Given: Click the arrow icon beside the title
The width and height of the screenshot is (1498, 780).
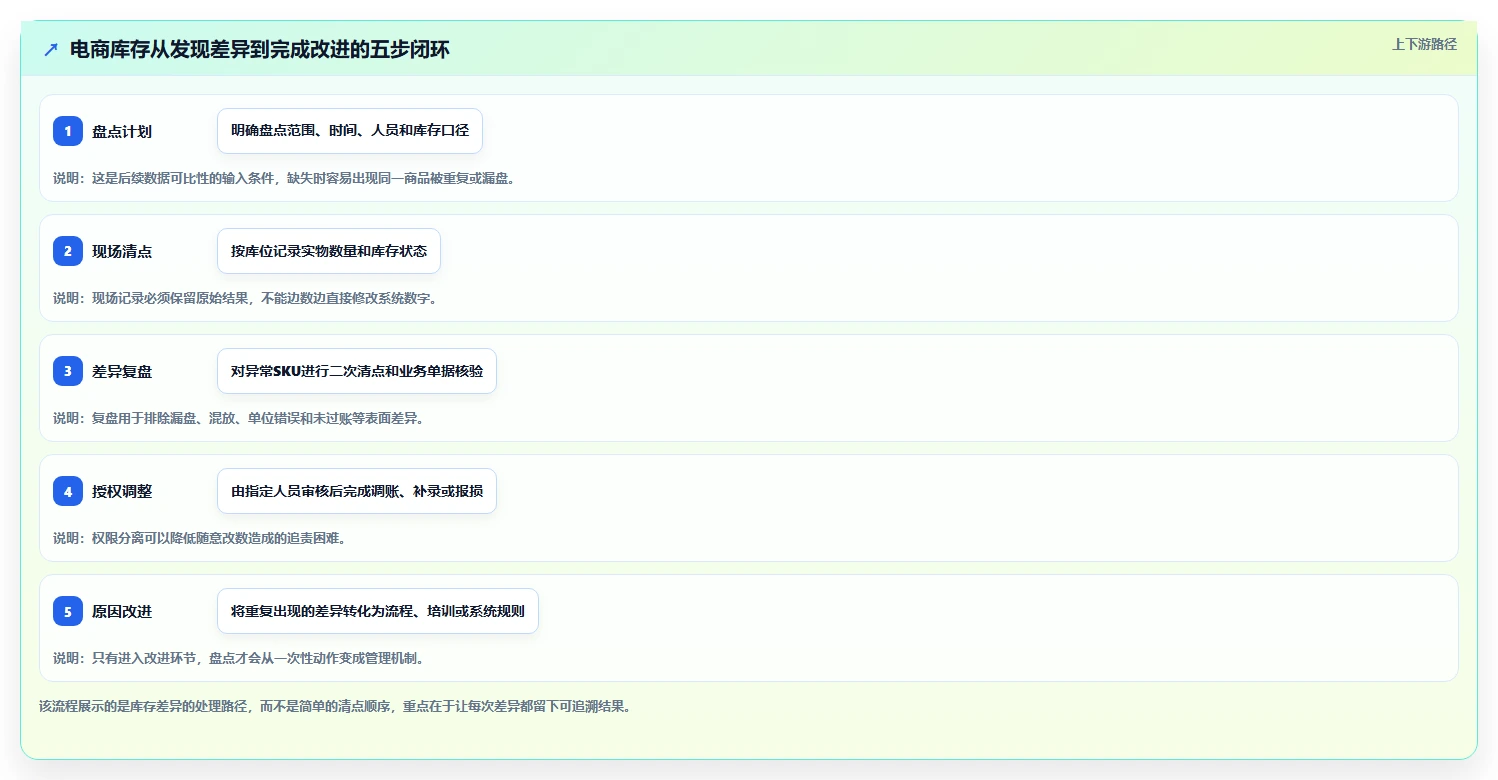Looking at the screenshot, I should (x=51, y=50).
